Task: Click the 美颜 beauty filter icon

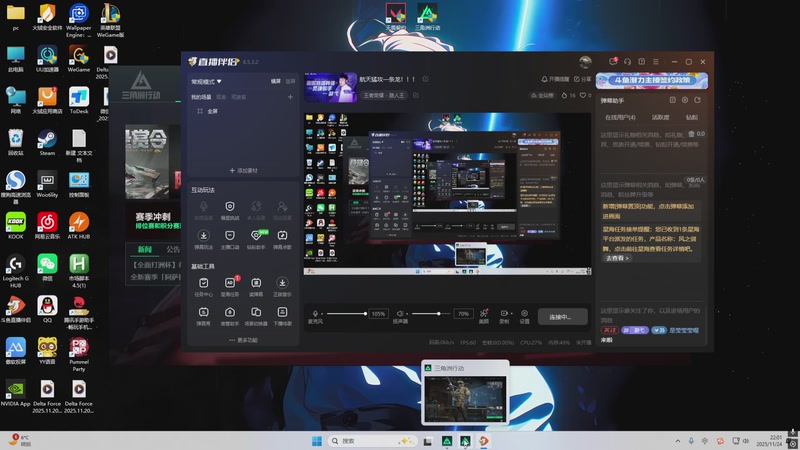Action: pyautogui.click(x=484, y=313)
